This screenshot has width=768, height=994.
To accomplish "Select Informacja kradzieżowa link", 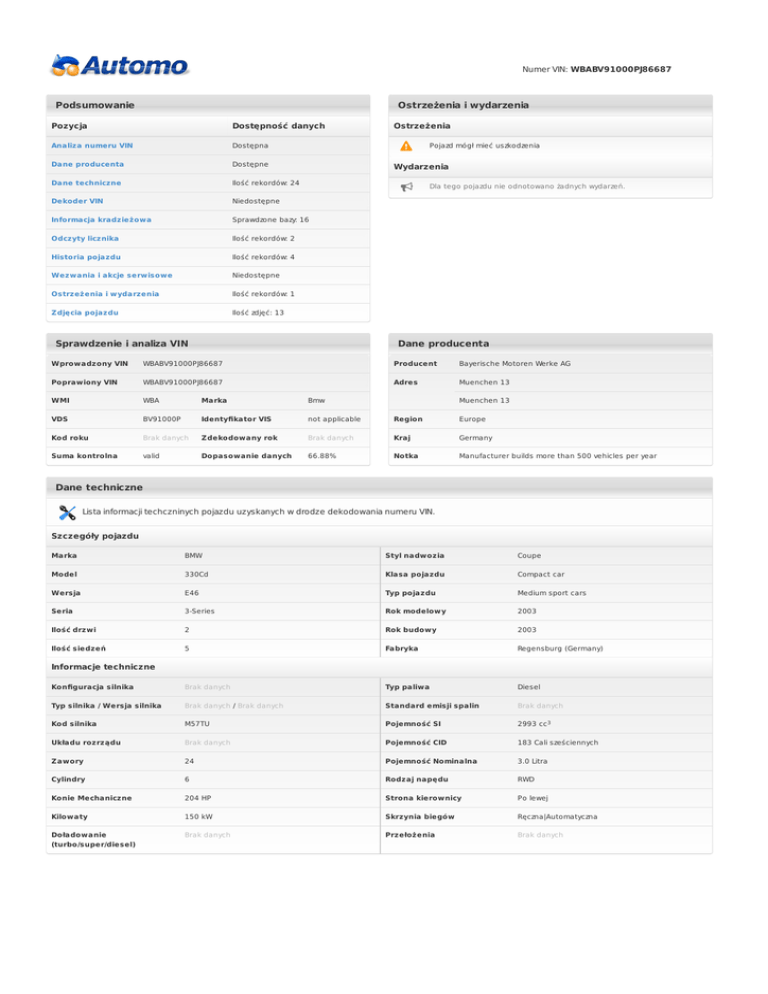I will tap(101, 220).
